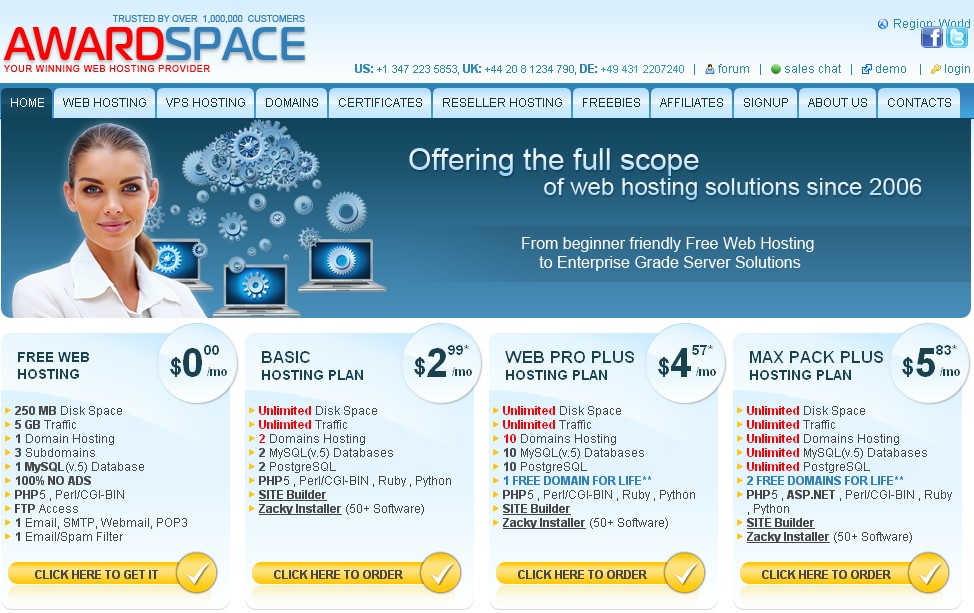Click the login key icon
This screenshot has height=613, width=974.
click(x=935, y=69)
